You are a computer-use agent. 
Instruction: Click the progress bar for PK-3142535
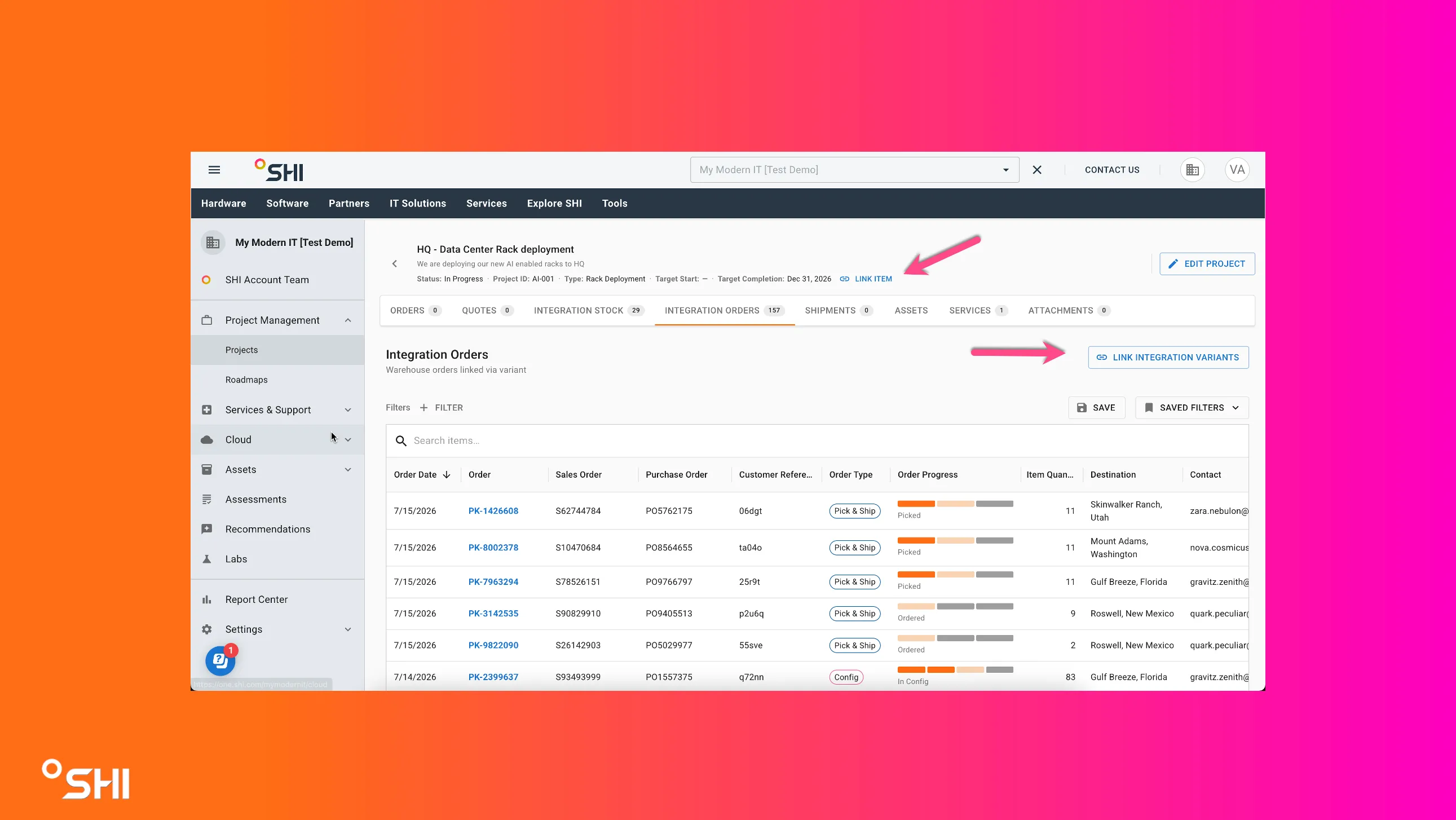coord(955,606)
